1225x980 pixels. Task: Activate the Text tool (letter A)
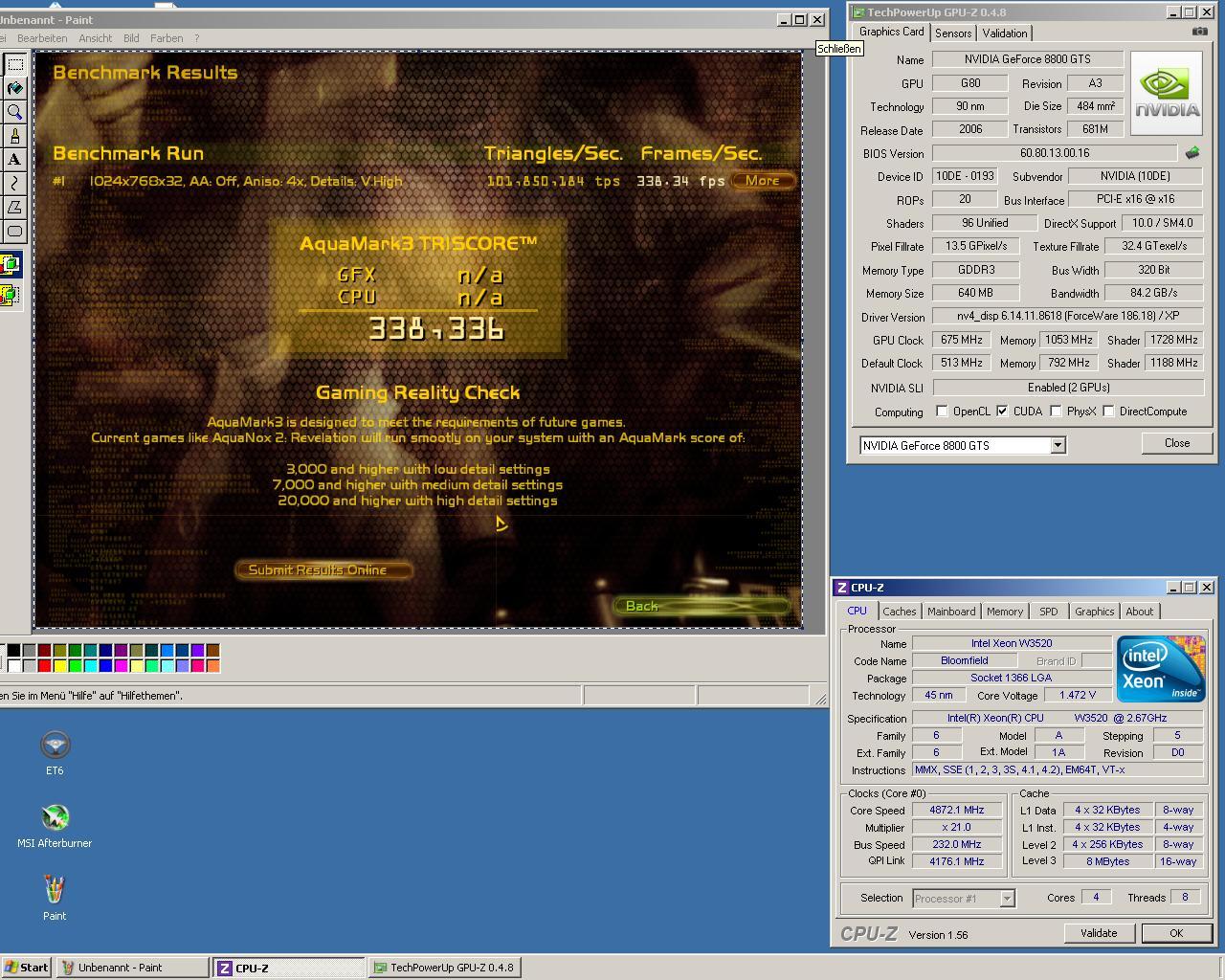[x=14, y=160]
